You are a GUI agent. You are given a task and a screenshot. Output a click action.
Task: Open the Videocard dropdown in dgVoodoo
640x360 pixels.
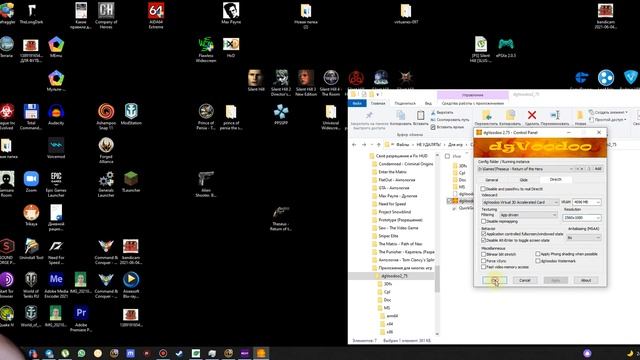coord(556,202)
